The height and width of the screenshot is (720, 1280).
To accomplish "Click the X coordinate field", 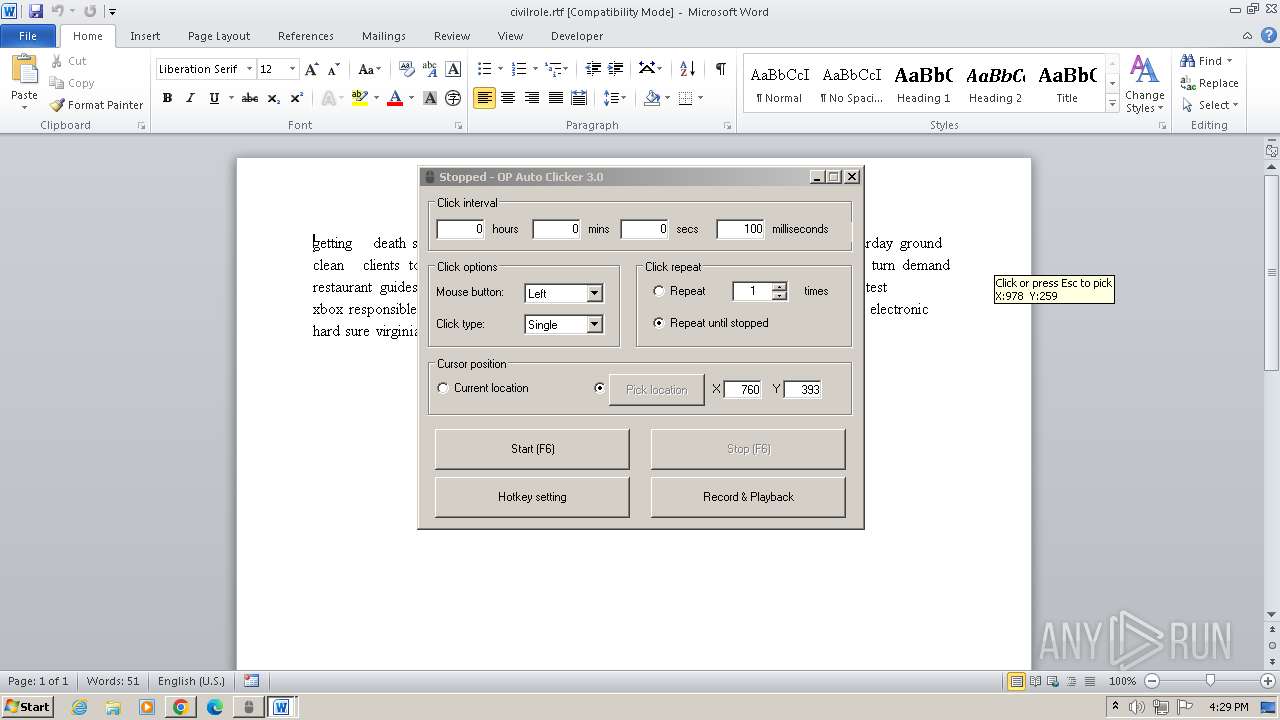I will [x=743, y=390].
